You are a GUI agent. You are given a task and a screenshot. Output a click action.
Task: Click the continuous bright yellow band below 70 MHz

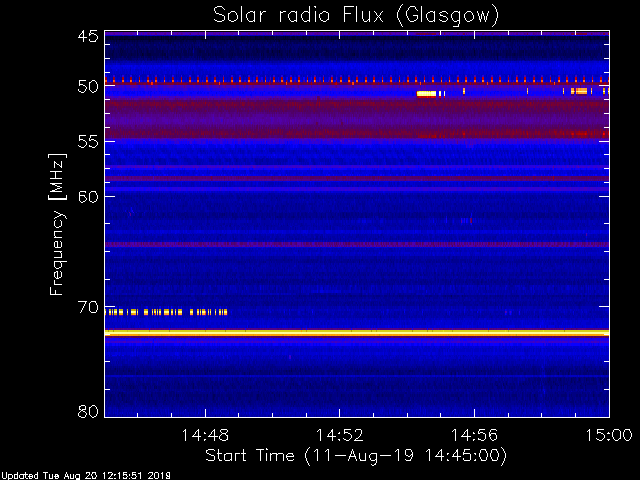click(357, 333)
